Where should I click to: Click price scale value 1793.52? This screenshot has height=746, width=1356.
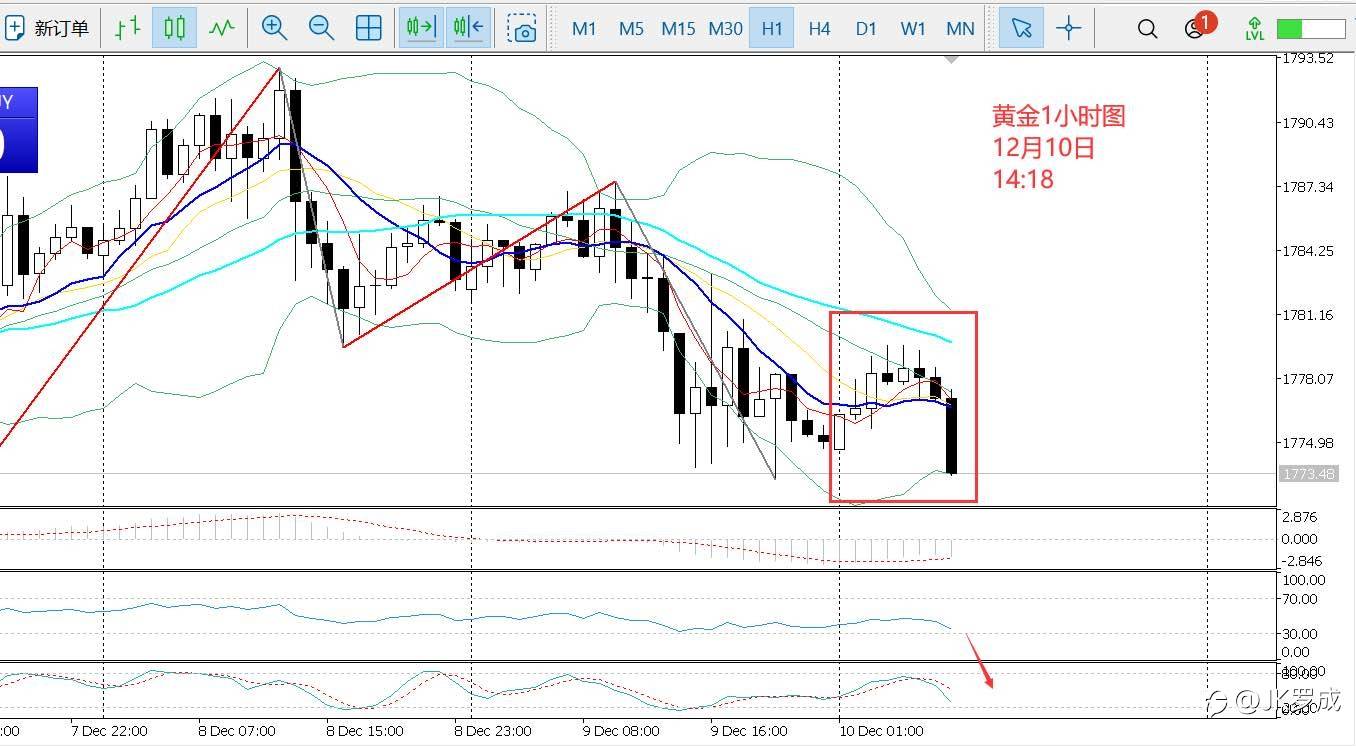click(x=1309, y=59)
